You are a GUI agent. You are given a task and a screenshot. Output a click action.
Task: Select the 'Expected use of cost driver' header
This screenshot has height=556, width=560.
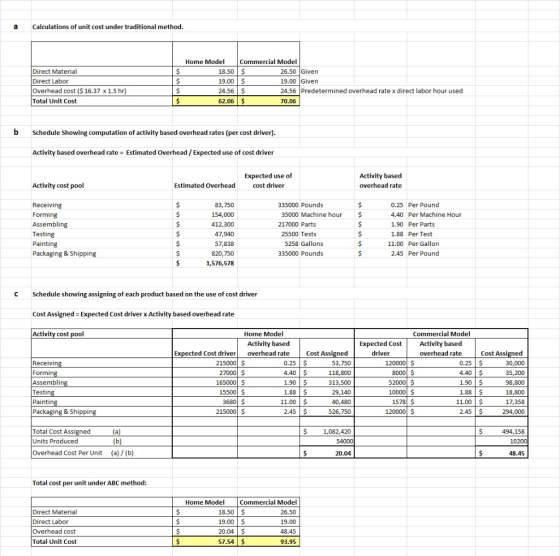point(268,181)
